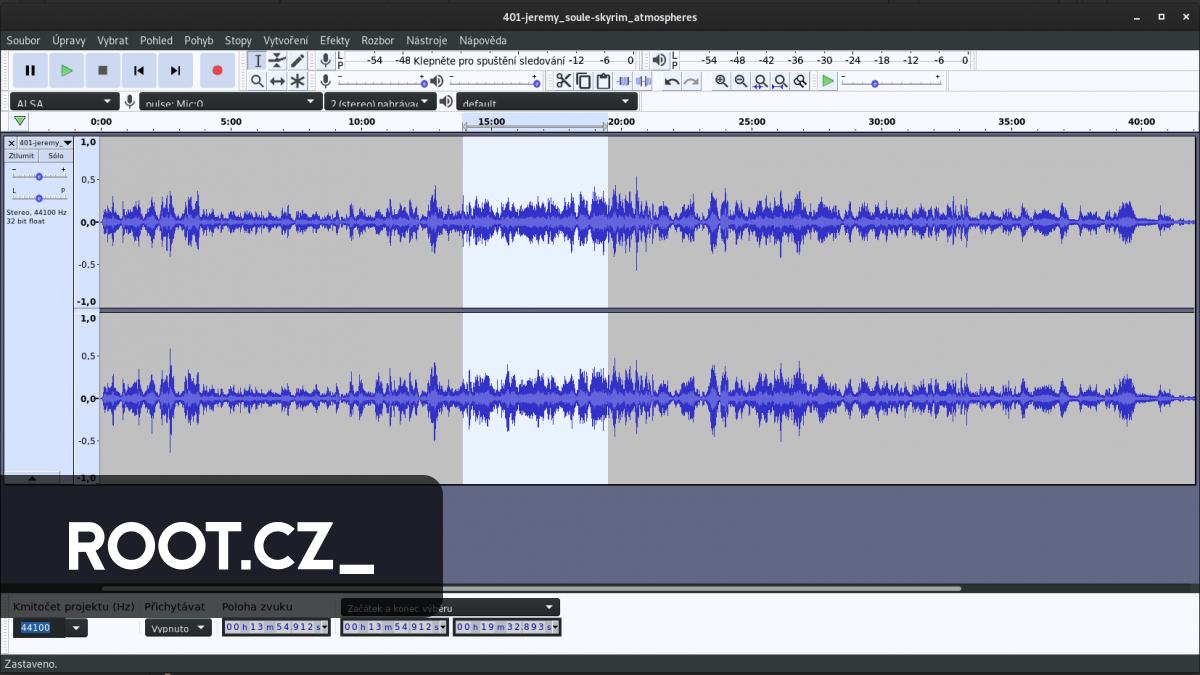Undo the last edit
The width and height of the screenshot is (1200, 675).
671,81
